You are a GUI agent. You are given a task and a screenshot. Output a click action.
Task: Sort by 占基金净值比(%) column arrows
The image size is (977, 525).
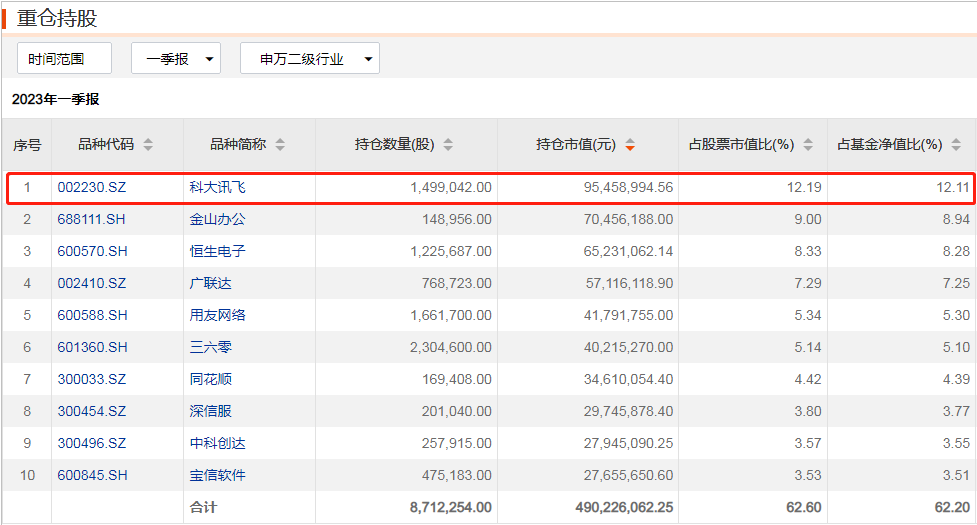tap(956, 144)
